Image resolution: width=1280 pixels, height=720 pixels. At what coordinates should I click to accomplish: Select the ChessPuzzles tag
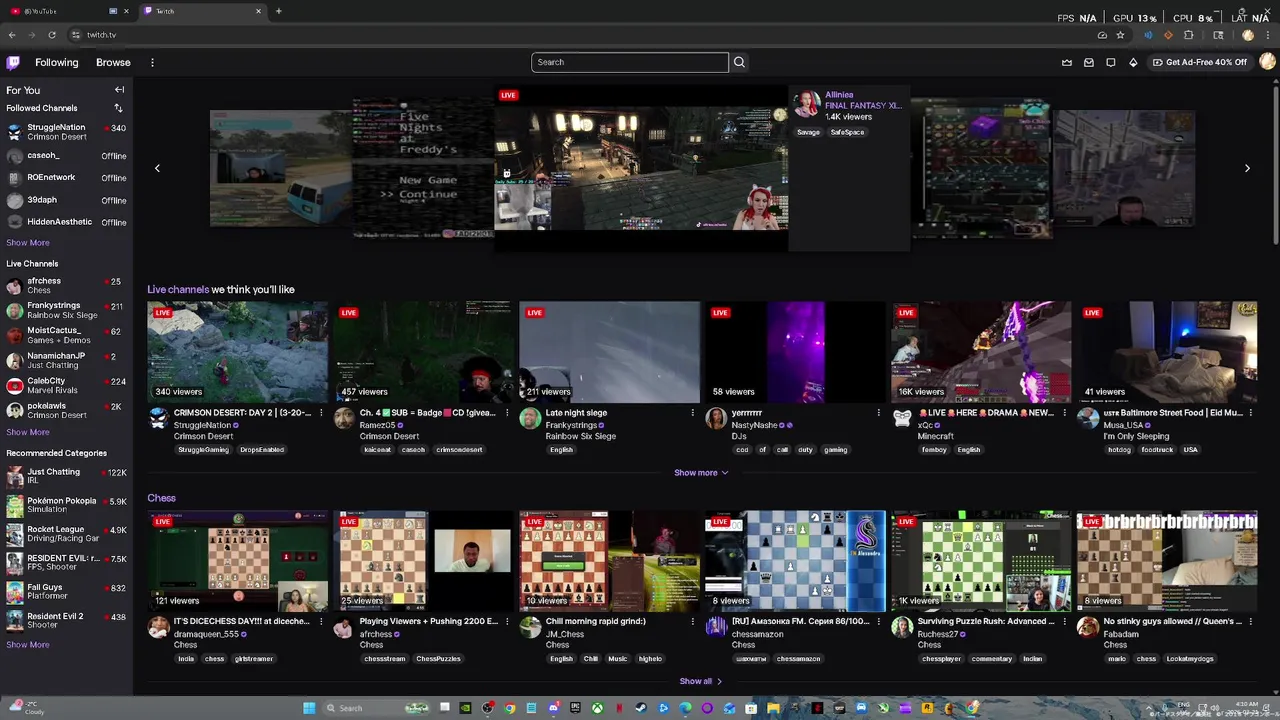pos(438,659)
